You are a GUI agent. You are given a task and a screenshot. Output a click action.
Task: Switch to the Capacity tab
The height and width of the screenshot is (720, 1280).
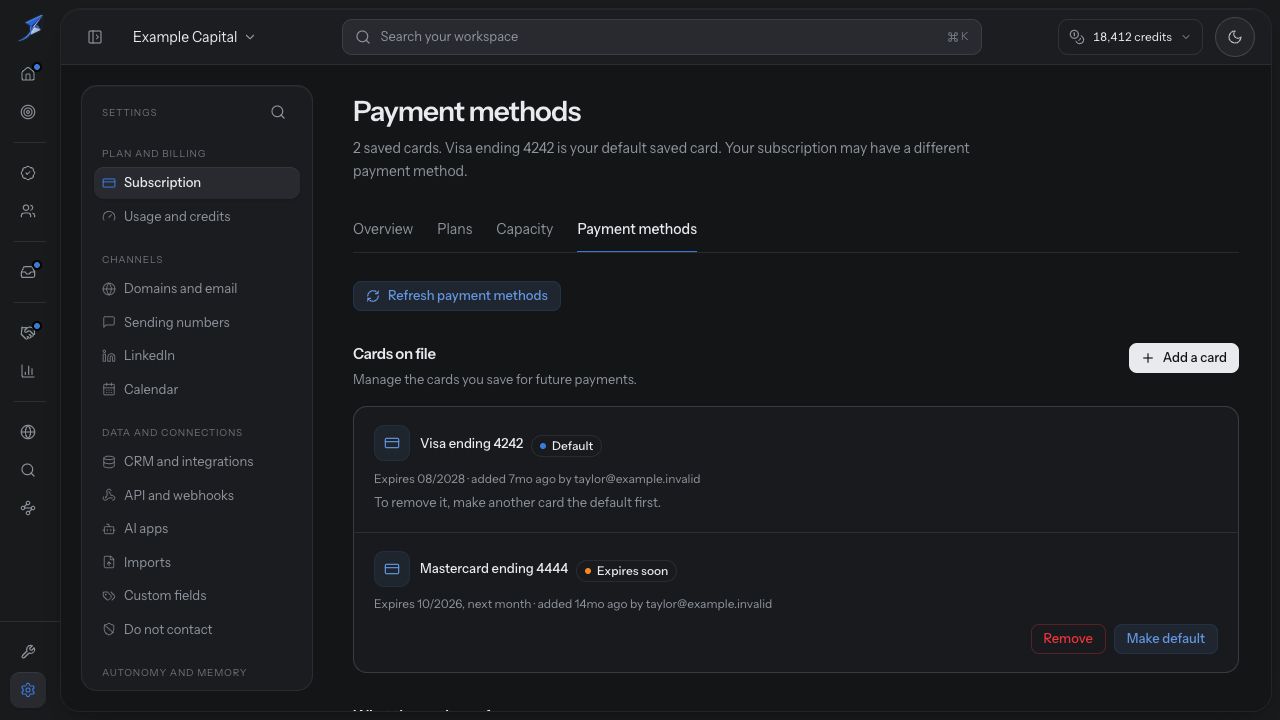point(524,229)
